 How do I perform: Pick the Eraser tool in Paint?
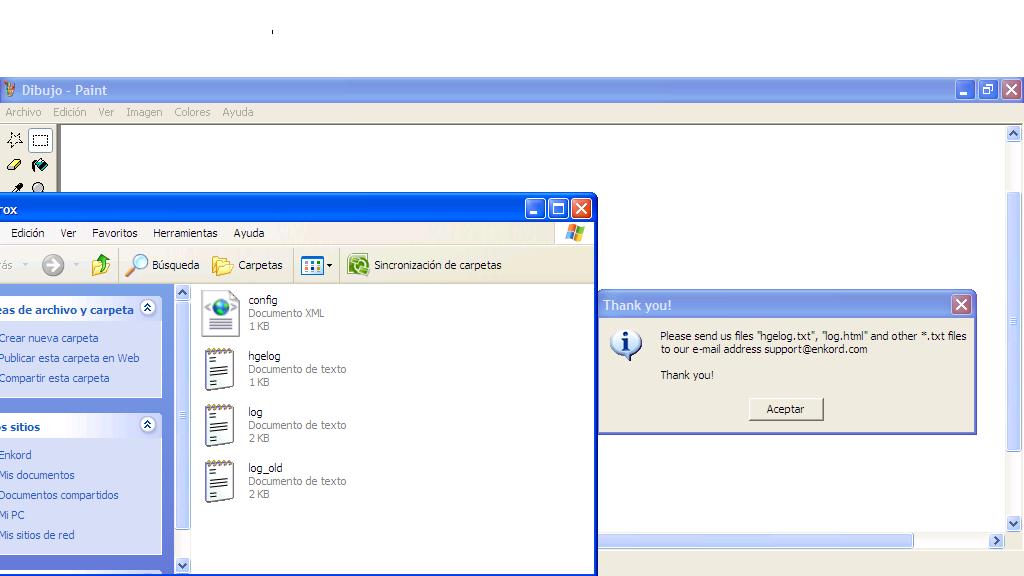pos(14,165)
